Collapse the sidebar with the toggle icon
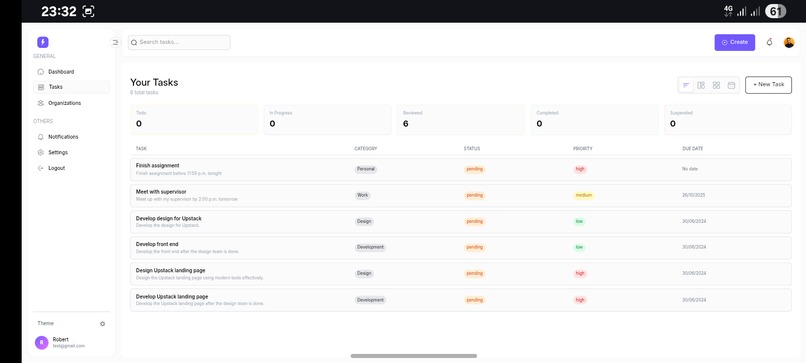Image resolution: width=806 pixels, height=363 pixels. (x=115, y=42)
